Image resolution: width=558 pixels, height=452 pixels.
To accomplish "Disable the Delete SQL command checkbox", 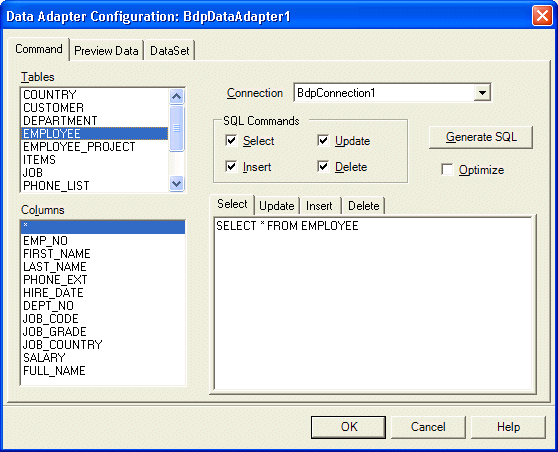I will 323,166.
